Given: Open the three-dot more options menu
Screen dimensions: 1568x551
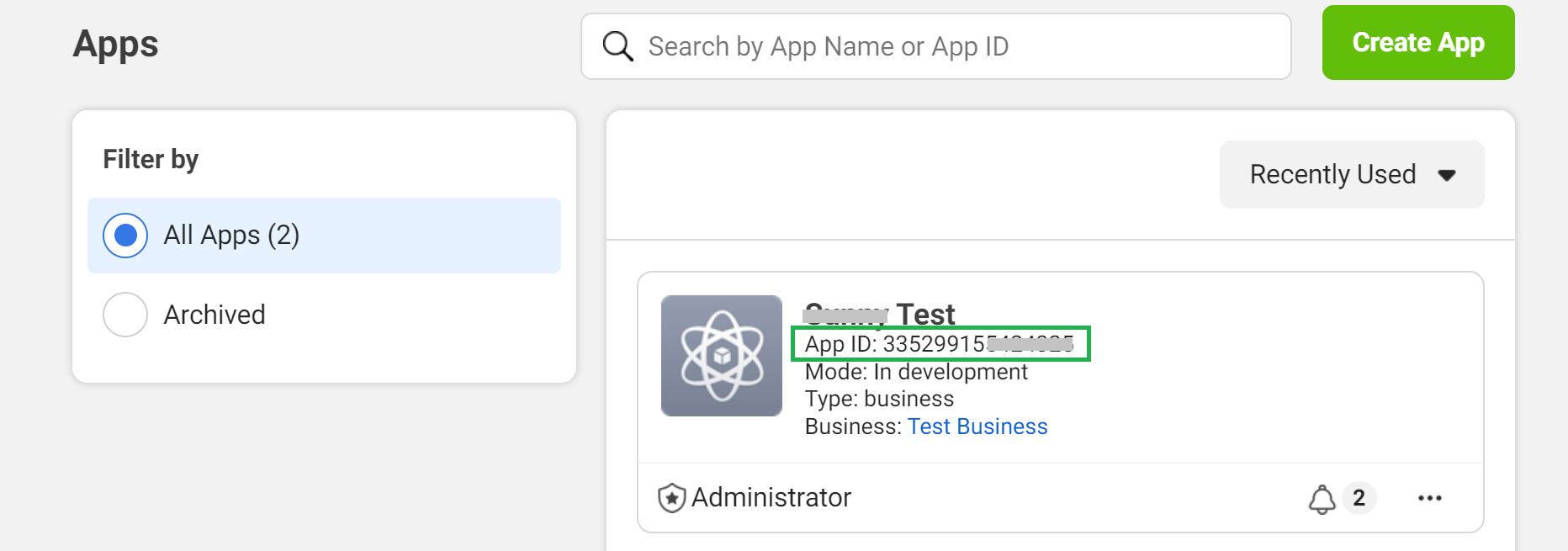Looking at the screenshot, I should (1429, 498).
